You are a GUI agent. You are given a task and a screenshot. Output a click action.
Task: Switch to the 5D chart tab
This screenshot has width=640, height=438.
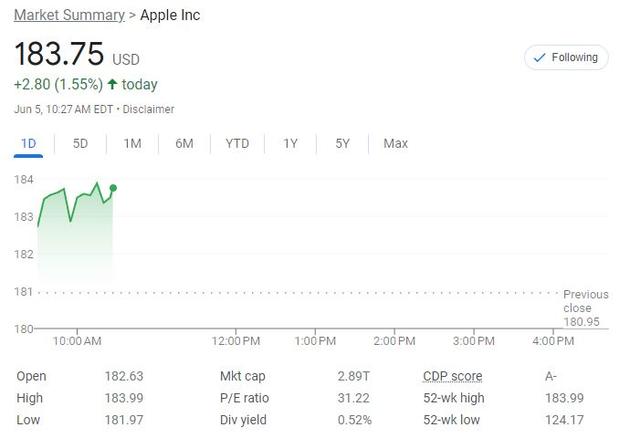[81, 143]
